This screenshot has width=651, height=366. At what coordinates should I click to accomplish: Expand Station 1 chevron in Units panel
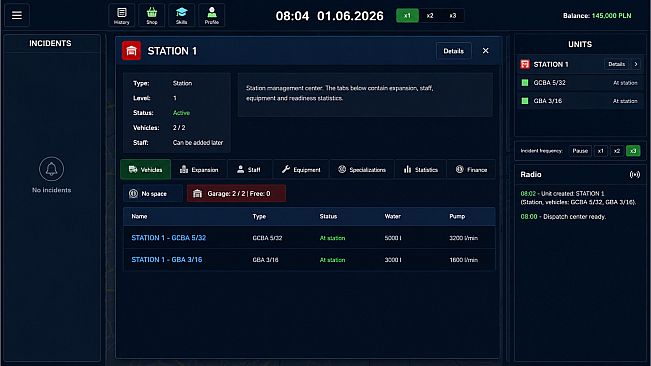pos(636,64)
